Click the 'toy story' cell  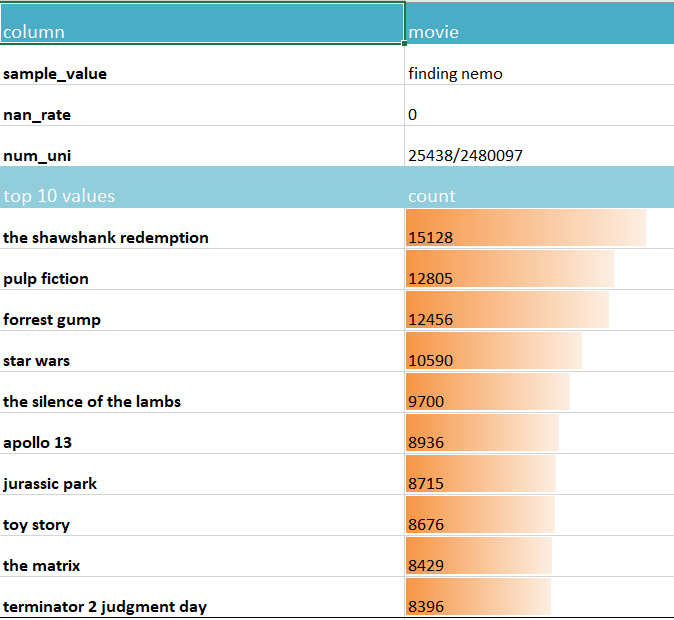pyautogui.click(x=202, y=515)
